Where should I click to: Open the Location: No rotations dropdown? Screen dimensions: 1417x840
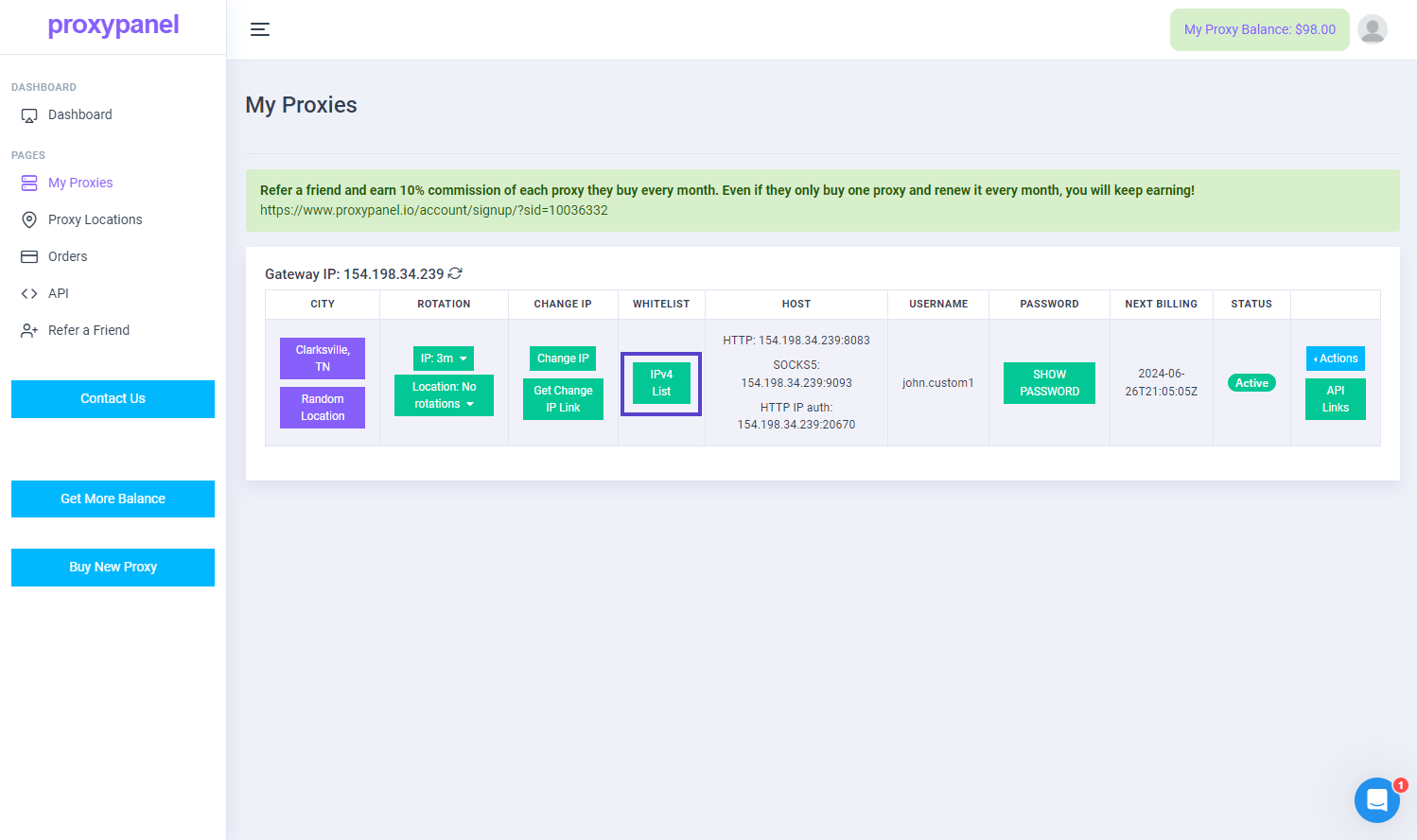[443, 394]
